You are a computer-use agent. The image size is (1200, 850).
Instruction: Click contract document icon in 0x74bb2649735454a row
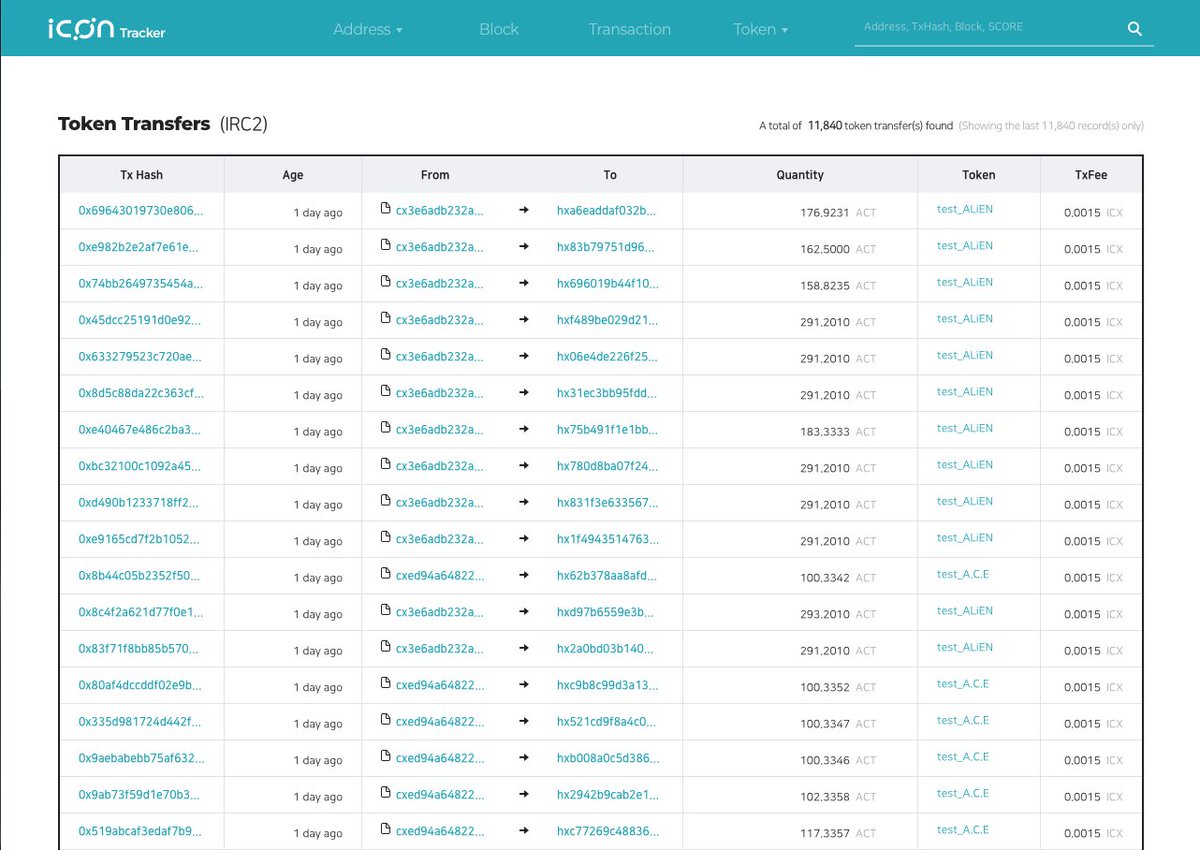386,282
